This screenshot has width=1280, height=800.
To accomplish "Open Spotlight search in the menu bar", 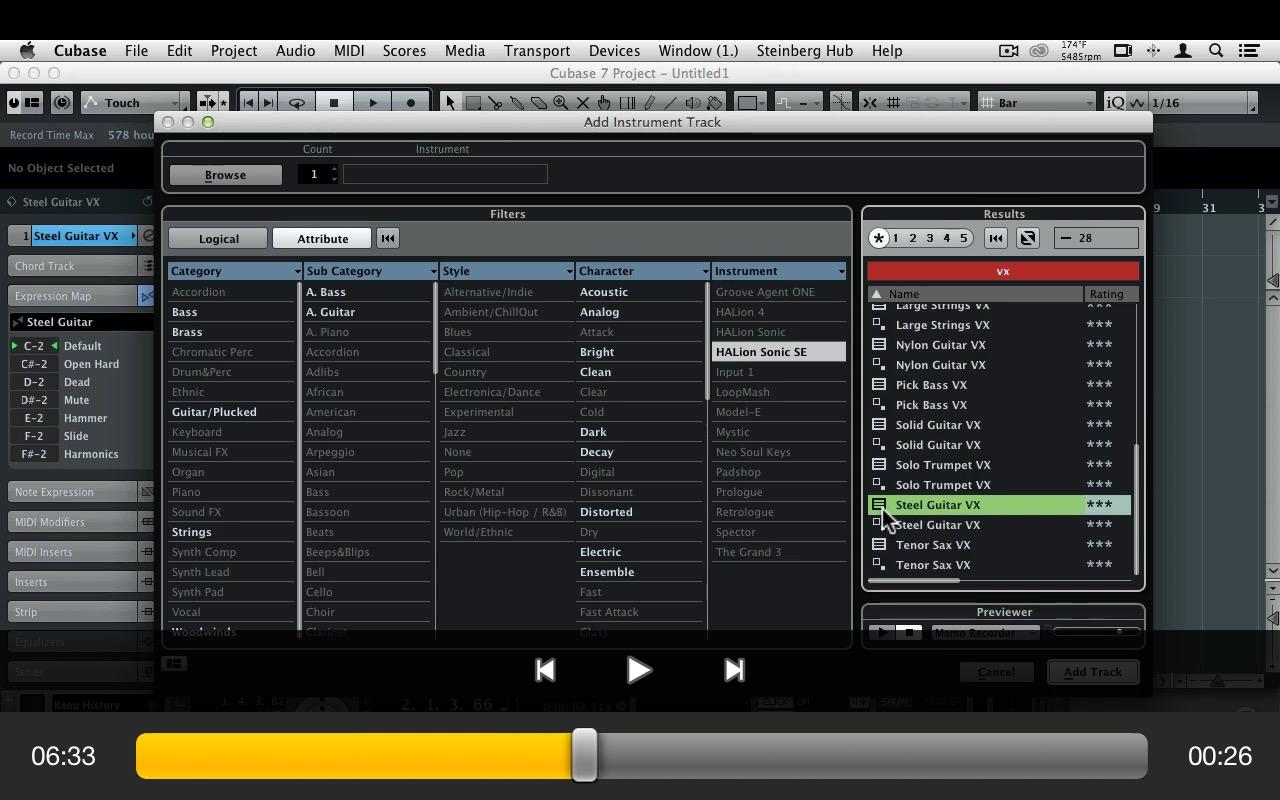I will [1216, 50].
